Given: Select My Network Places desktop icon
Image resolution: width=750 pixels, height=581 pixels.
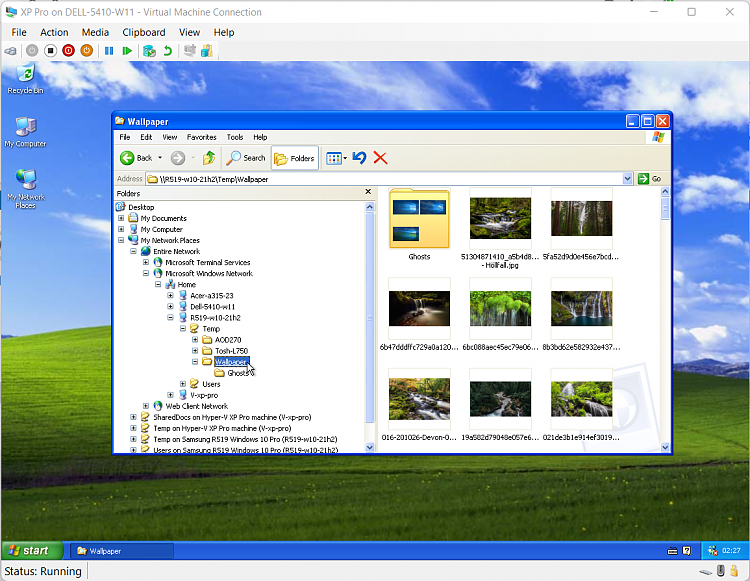Looking at the screenshot, I should [25, 189].
